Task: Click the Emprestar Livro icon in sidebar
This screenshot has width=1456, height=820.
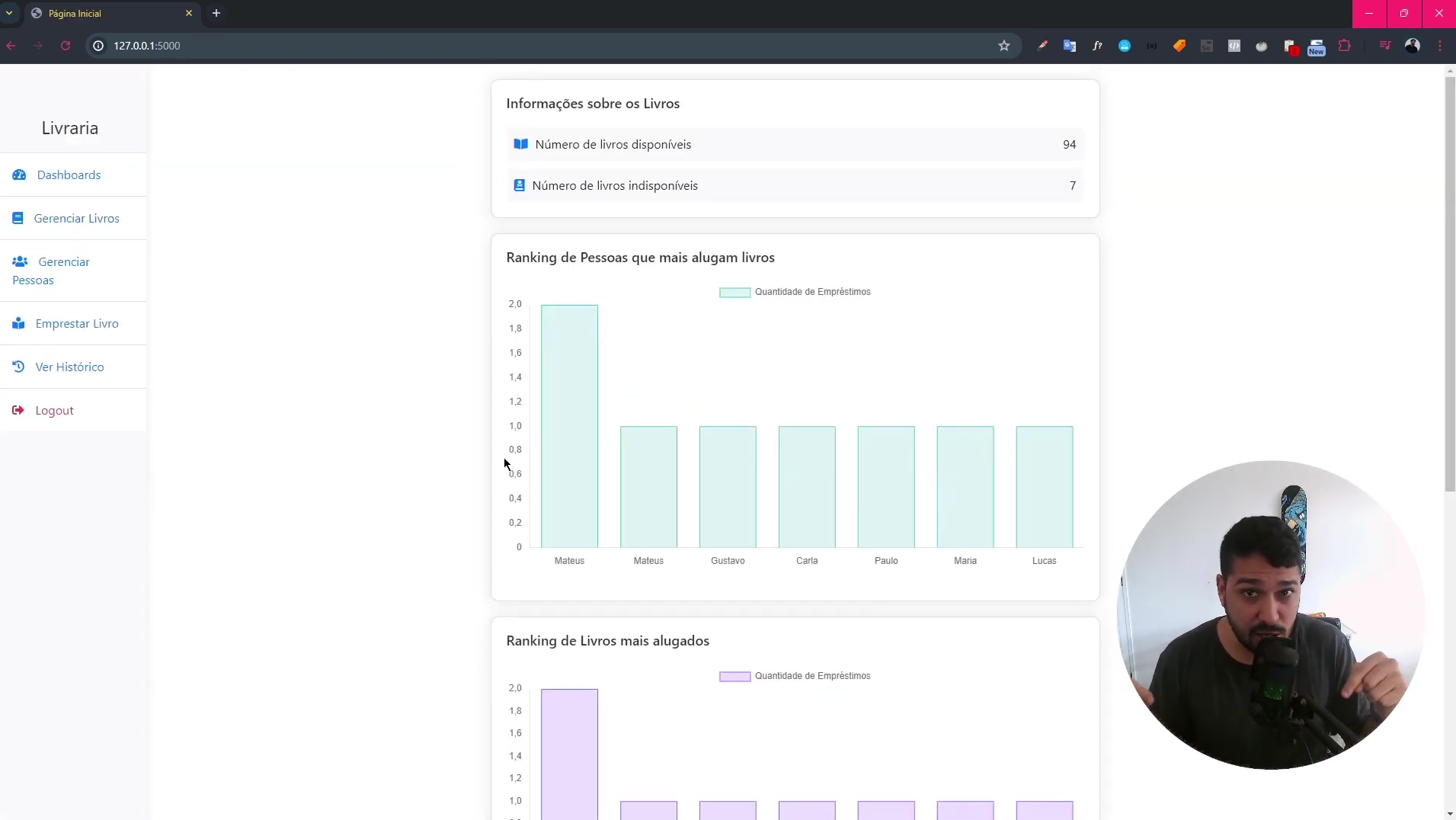Action: 18,324
